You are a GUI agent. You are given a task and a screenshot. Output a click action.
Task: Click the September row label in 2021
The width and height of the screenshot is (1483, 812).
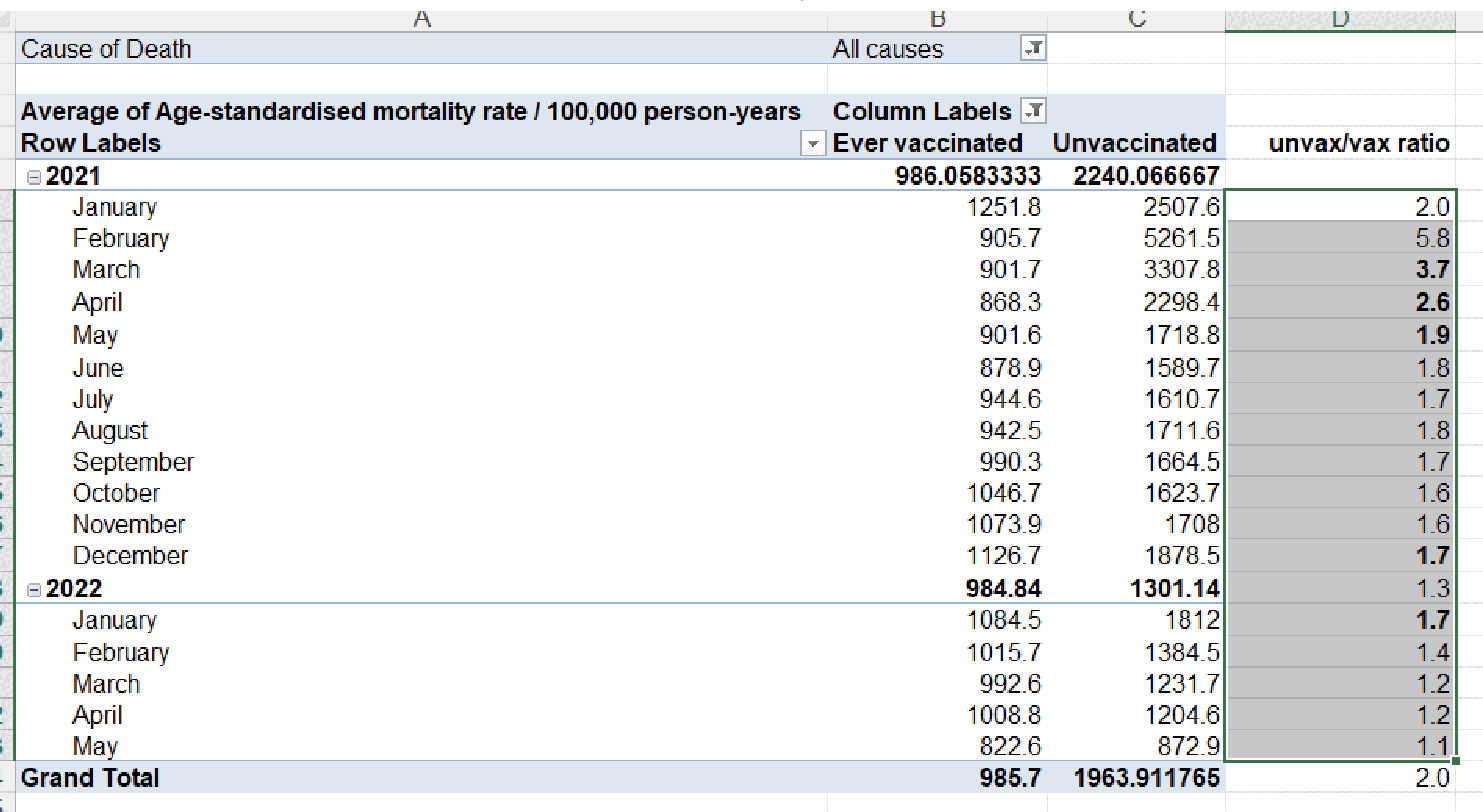133,462
